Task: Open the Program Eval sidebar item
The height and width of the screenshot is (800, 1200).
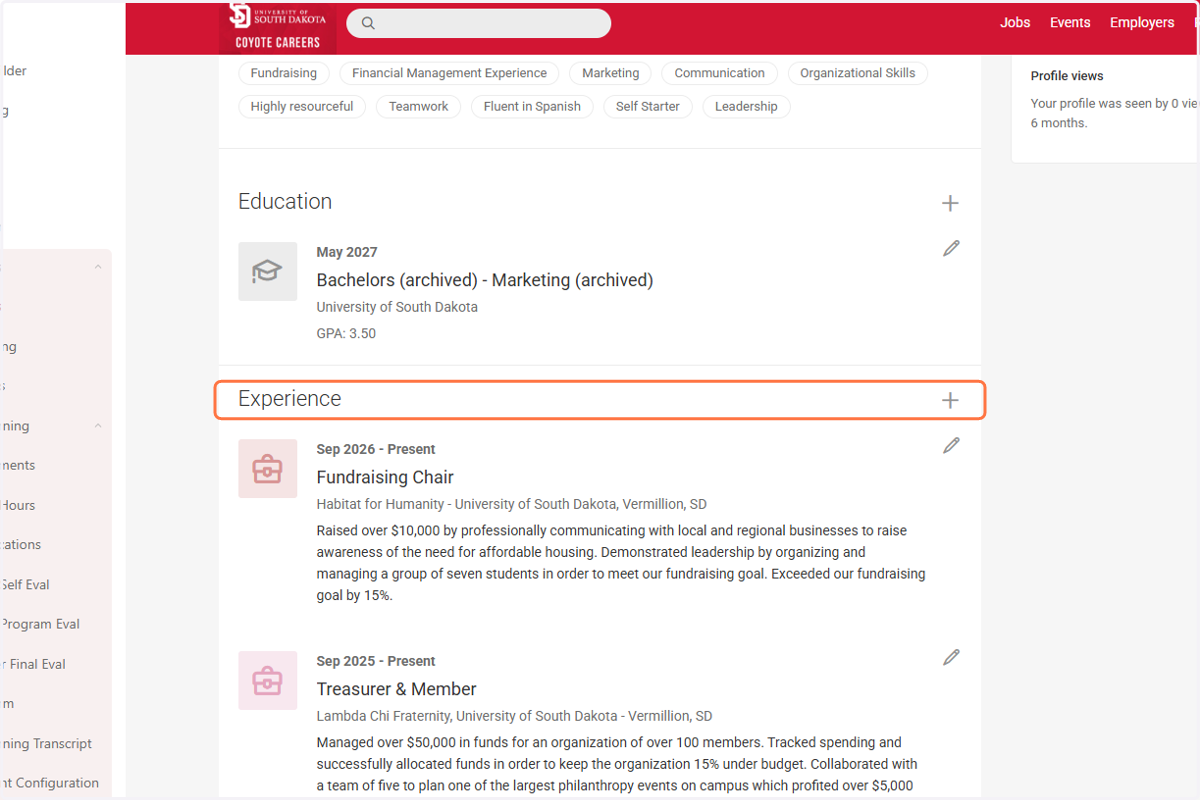Action: coord(40,624)
